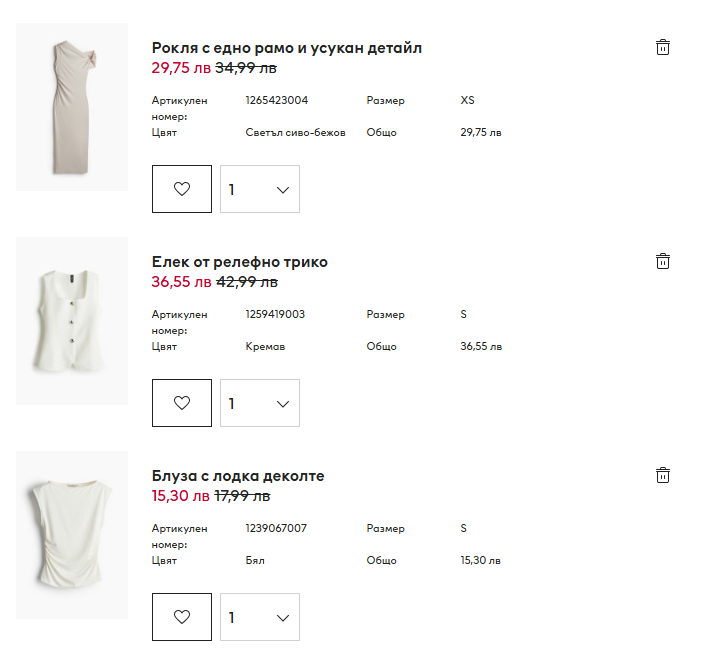Change quantity of the boat-neck blouse
This screenshot has height=659, width=715.
tap(260, 617)
